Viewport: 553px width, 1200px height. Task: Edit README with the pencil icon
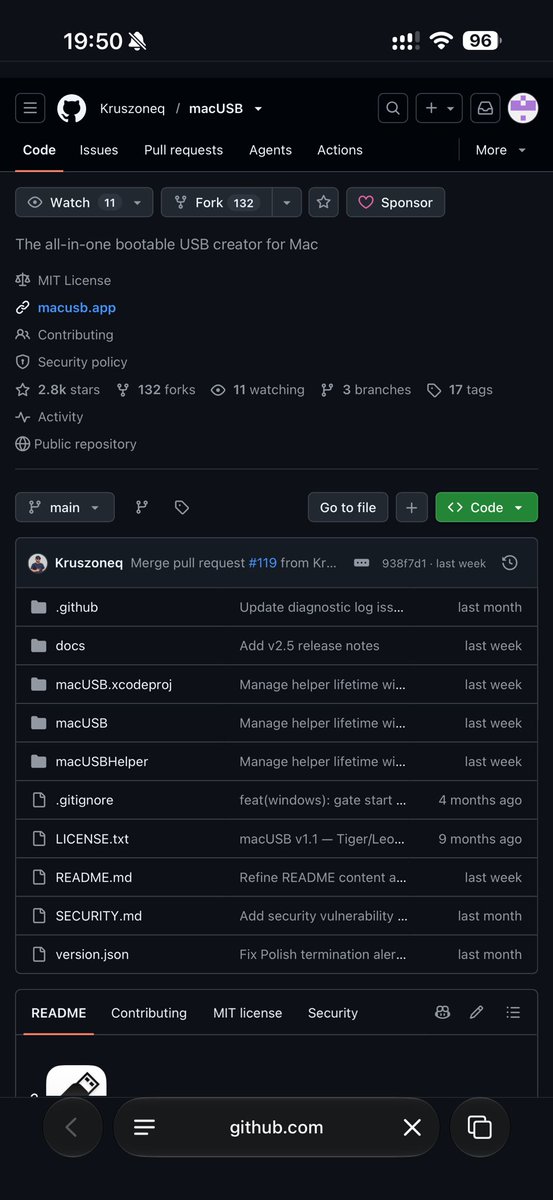(476, 1013)
